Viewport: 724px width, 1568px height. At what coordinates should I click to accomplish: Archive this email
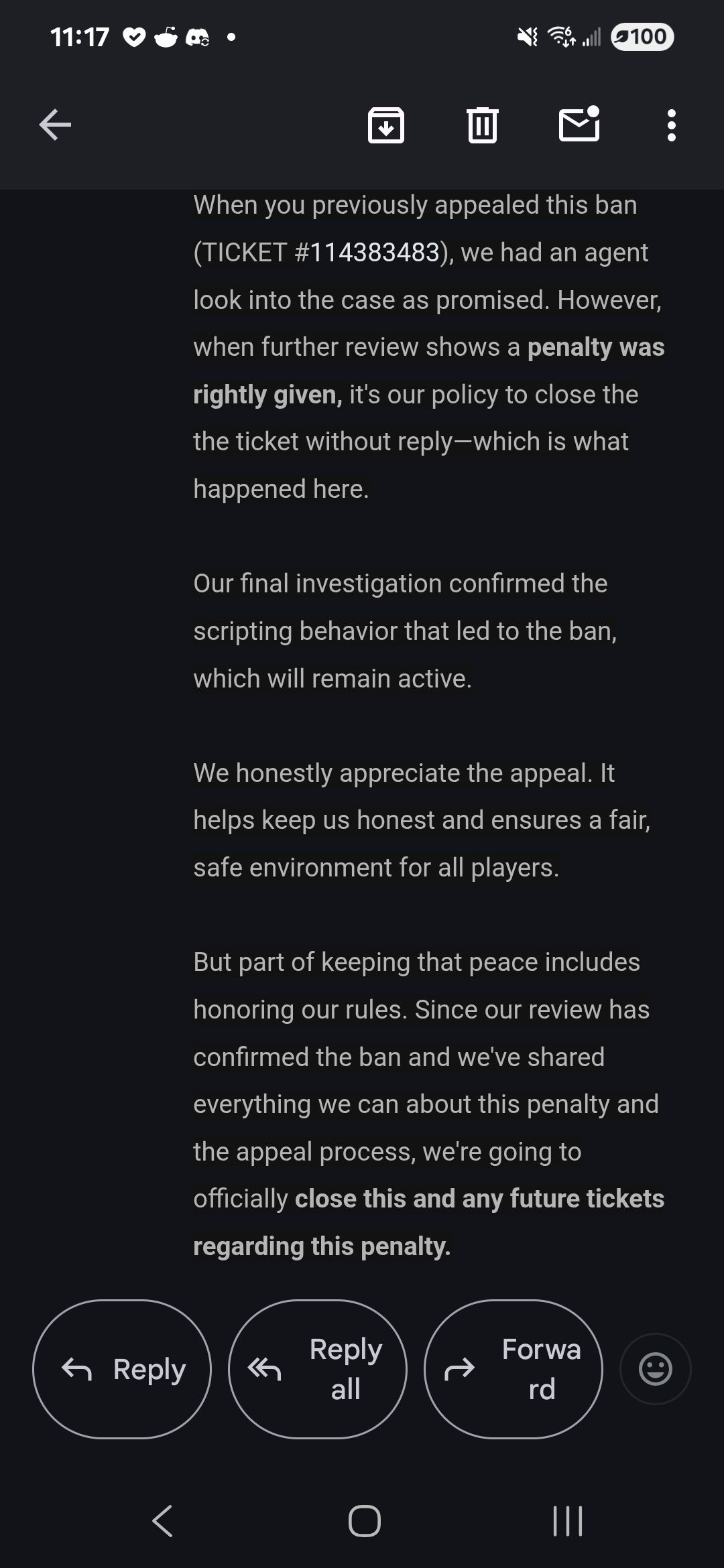[x=386, y=125]
